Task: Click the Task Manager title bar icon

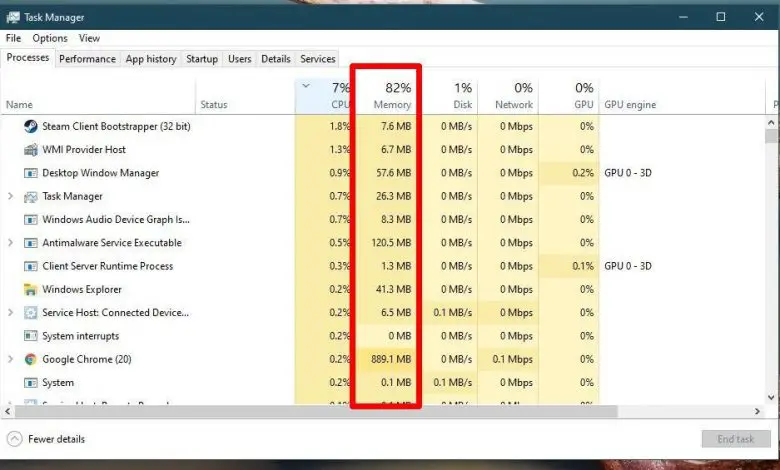Action: click(x=13, y=17)
